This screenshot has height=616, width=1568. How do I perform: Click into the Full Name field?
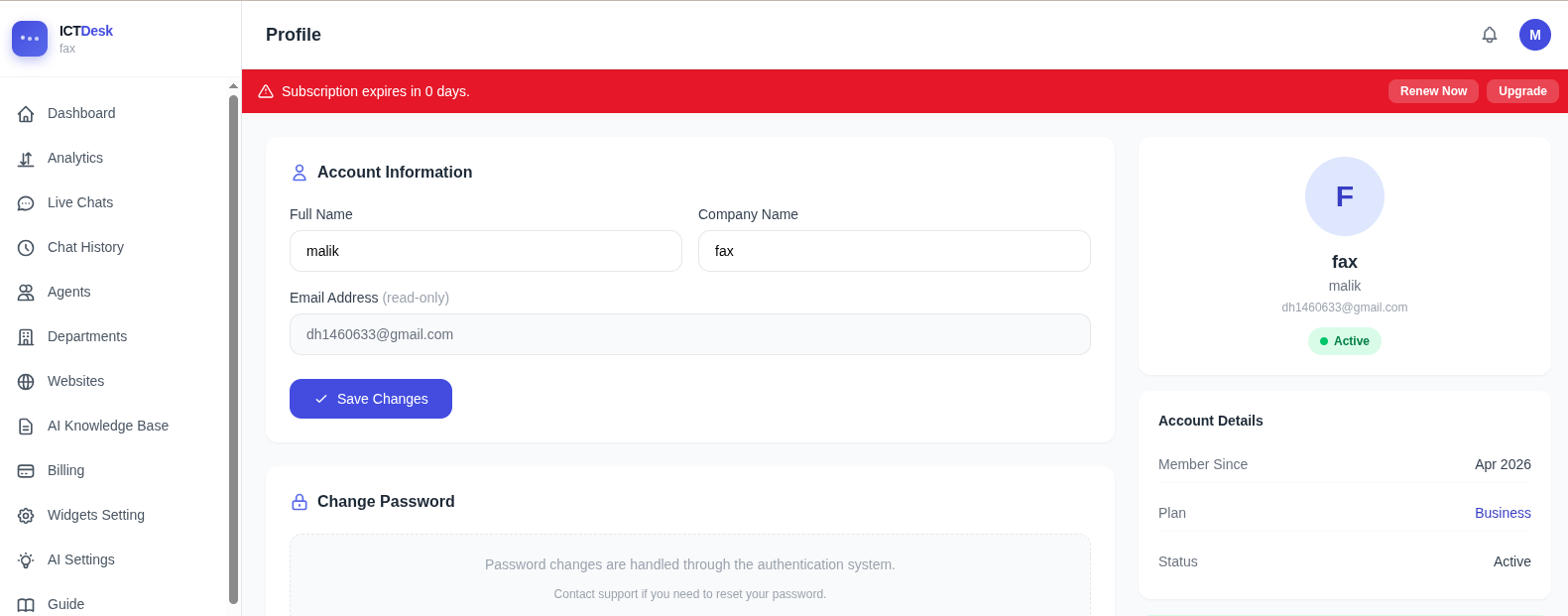point(486,251)
